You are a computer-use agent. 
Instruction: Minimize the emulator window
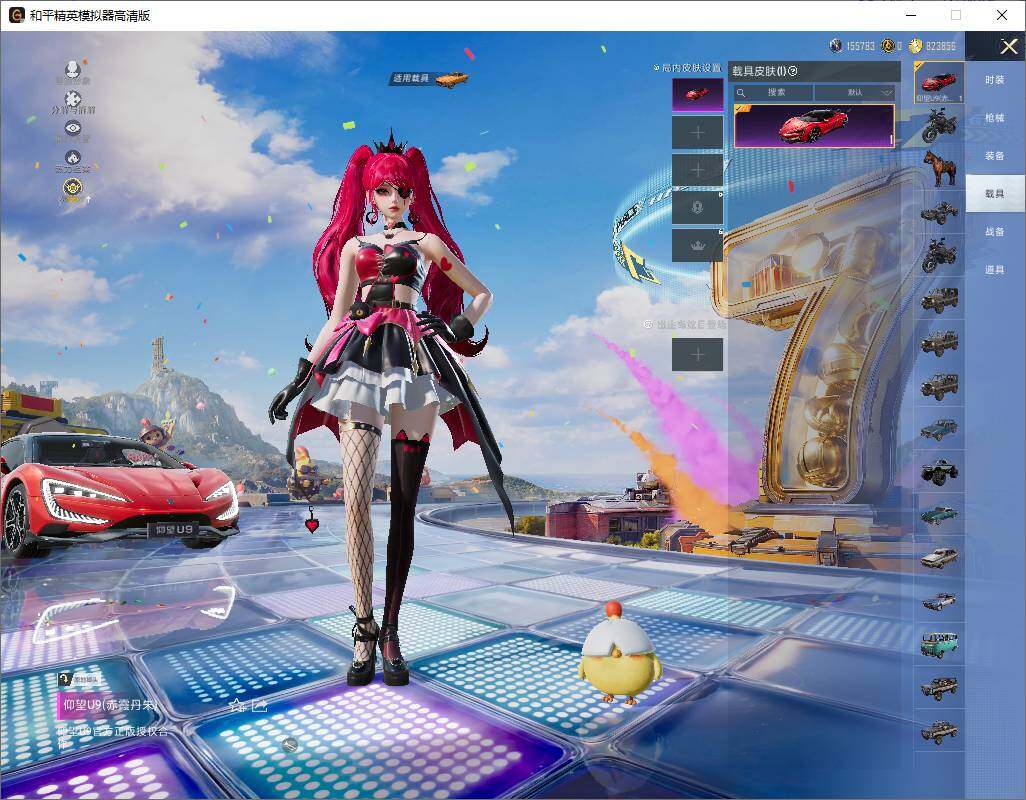pyautogui.click(x=911, y=15)
